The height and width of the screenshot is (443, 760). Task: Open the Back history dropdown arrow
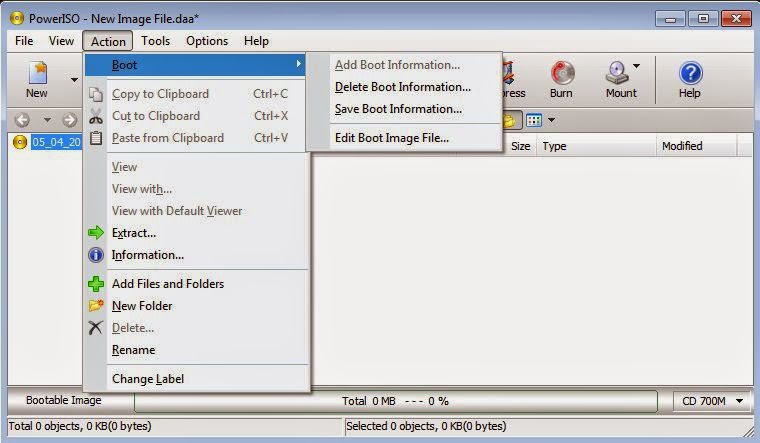pyautogui.click(x=47, y=120)
